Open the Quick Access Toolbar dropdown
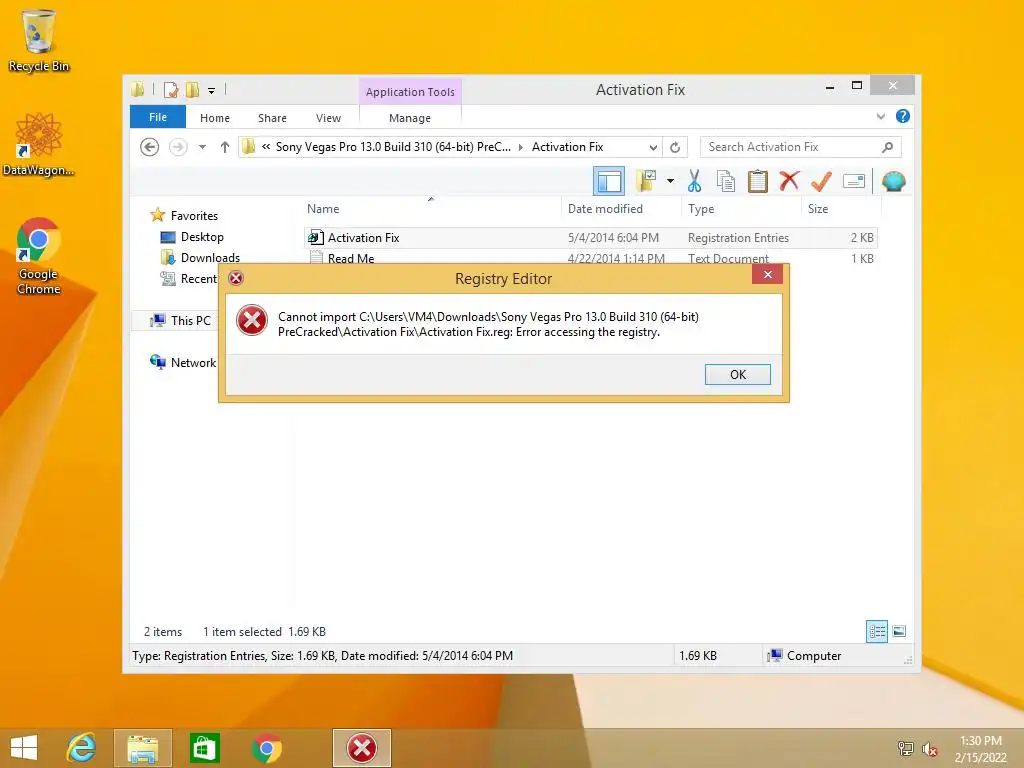This screenshot has width=1024, height=768. 212,91
